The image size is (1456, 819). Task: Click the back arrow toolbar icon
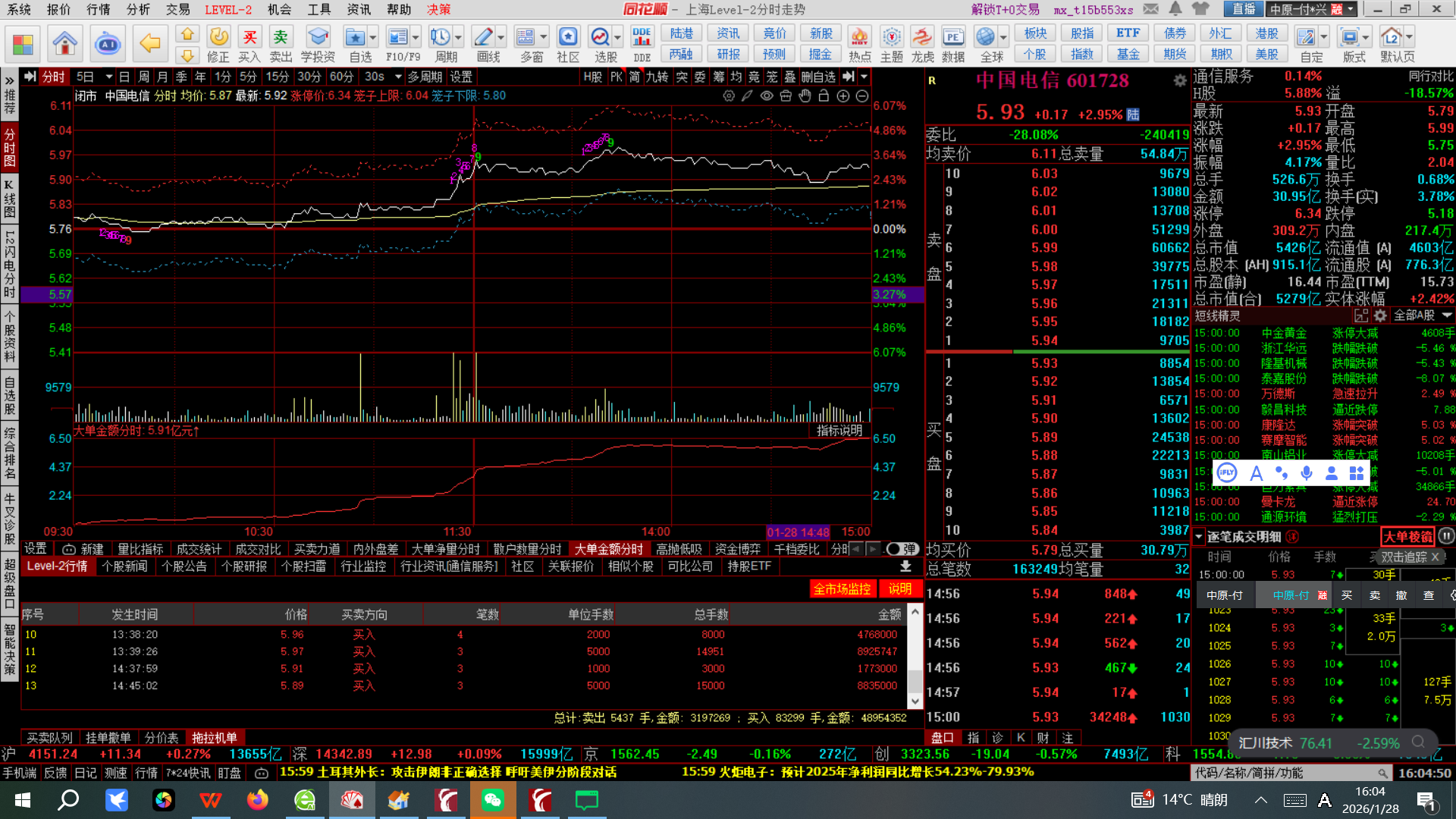pyautogui.click(x=149, y=43)
